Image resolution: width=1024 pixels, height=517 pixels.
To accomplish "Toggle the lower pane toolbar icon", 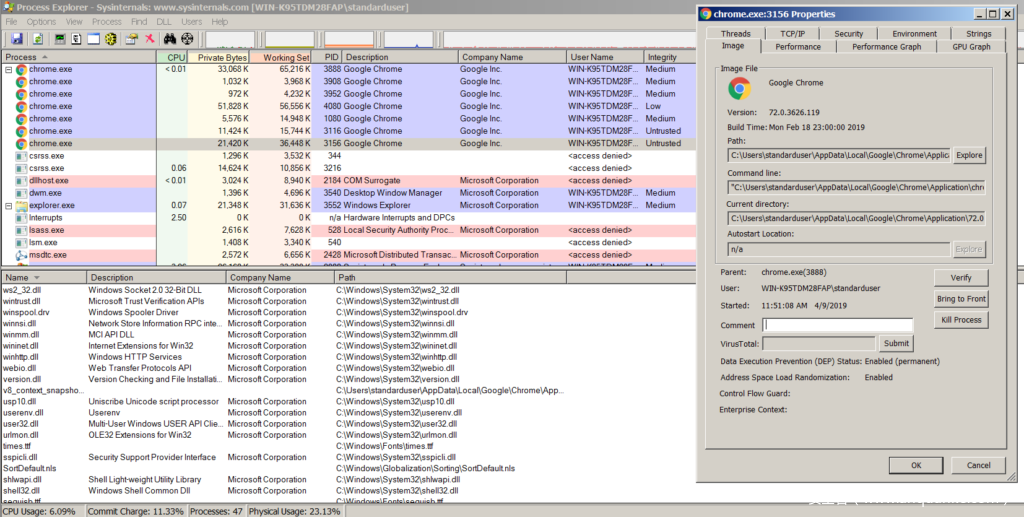I will click(x=93, y=39).
